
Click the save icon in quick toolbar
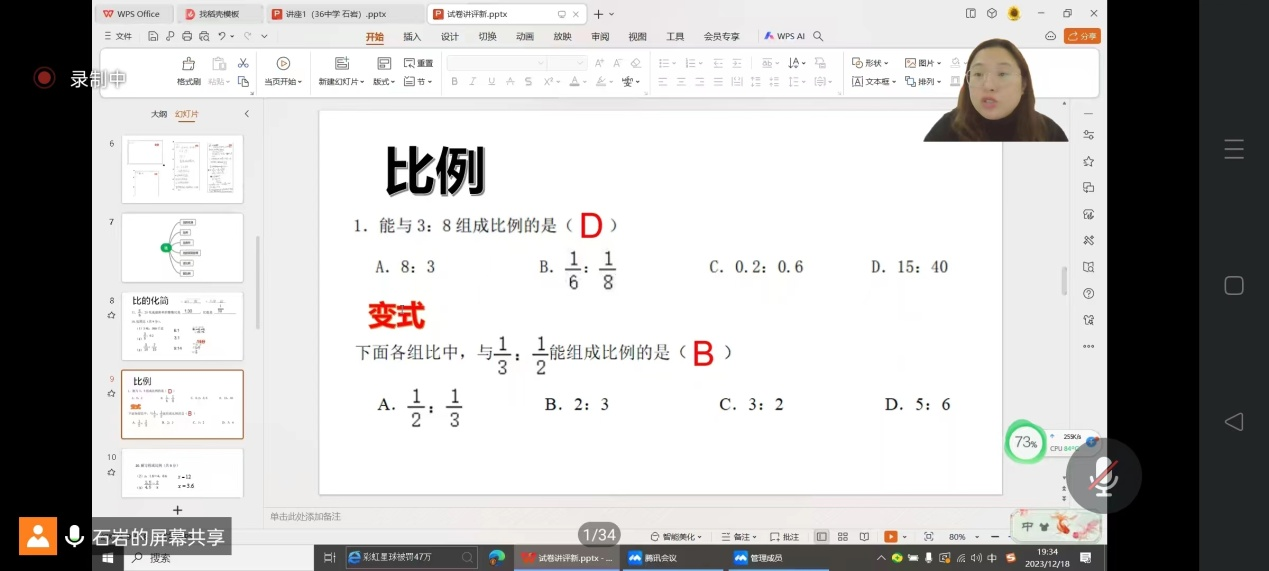[153, 36]
